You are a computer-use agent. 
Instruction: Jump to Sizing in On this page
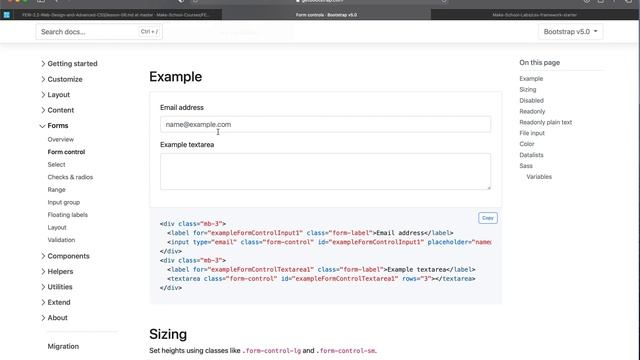pos(528,89)
